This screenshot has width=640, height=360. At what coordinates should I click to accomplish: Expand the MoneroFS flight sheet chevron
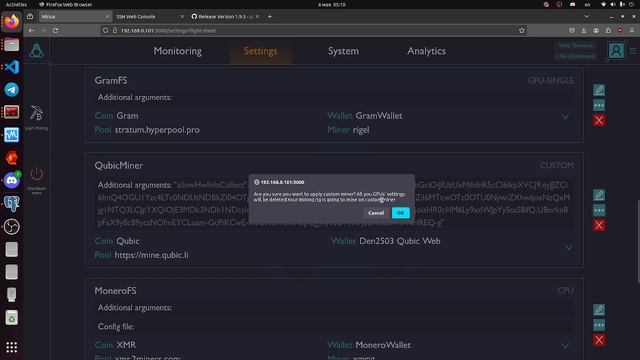click(565, 346)
